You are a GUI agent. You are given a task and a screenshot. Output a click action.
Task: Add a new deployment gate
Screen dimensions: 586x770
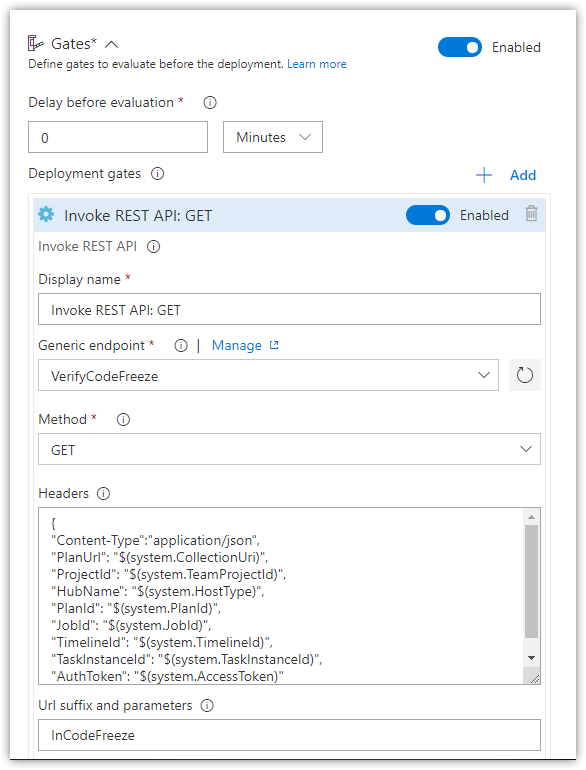[x=506, y=175]
